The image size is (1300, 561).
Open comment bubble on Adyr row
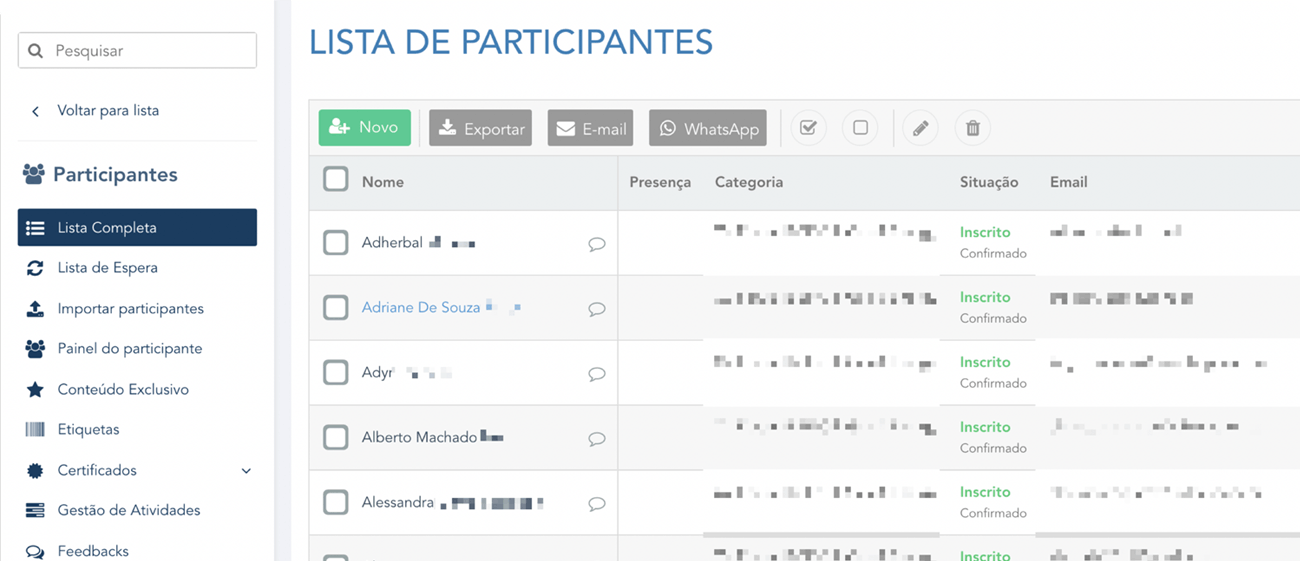597,374
